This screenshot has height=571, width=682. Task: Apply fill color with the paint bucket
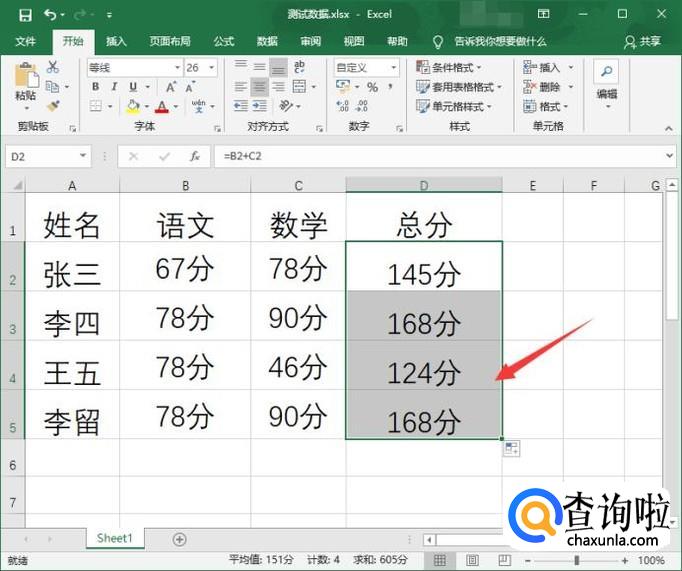point(133,106)
